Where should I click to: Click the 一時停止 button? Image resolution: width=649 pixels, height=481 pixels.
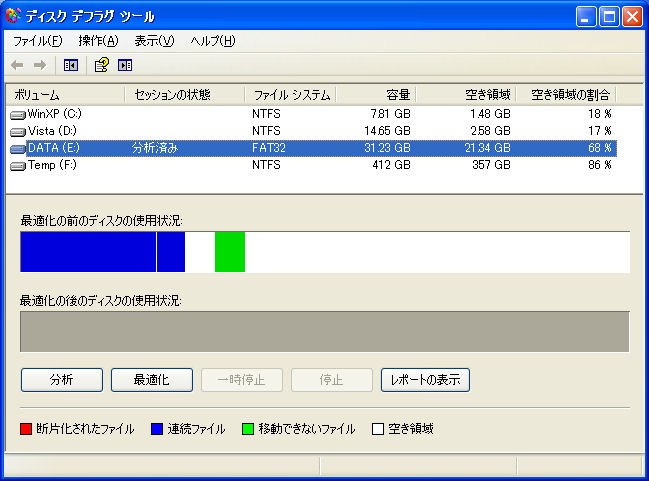pyautogui.click(x=242, y=380)
